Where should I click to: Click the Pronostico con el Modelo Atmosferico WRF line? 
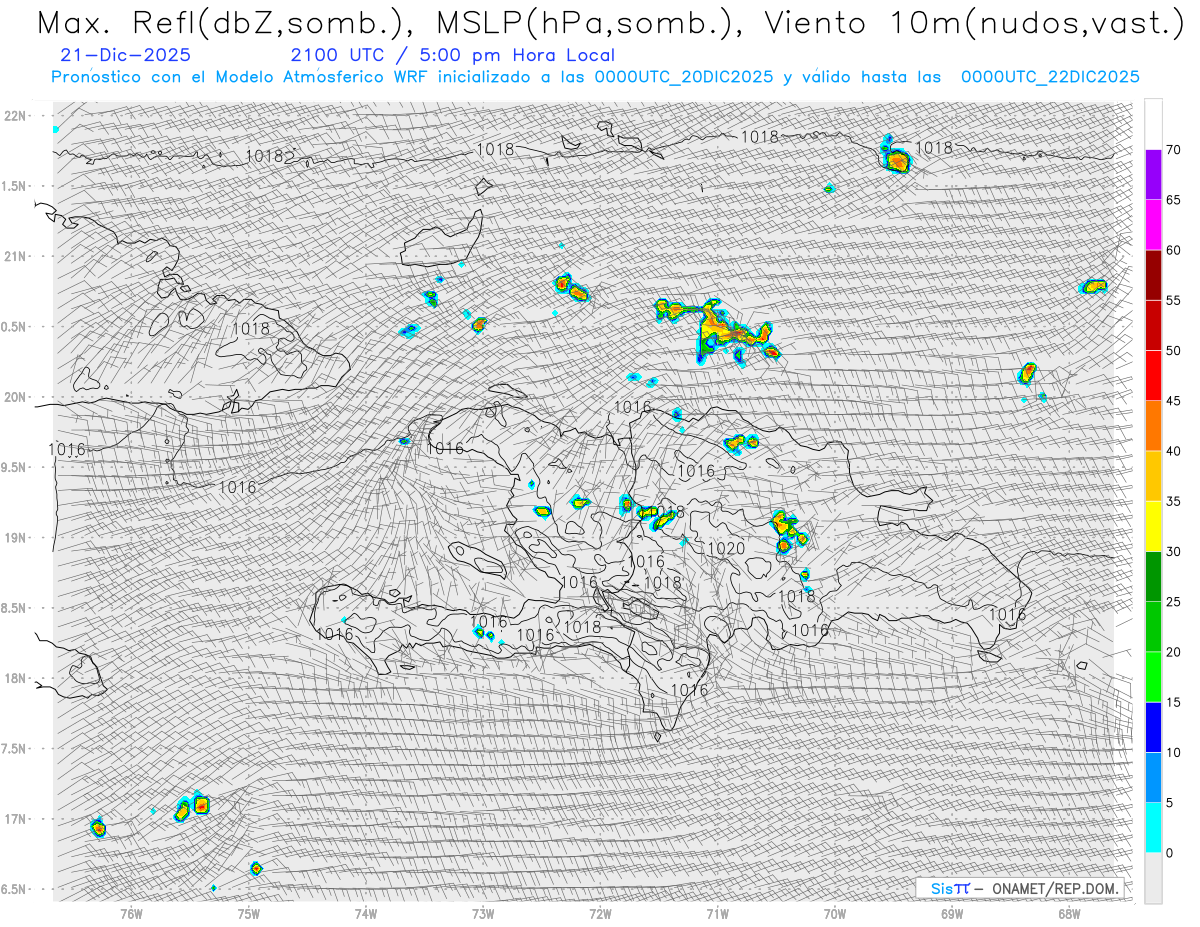(x=595, y=77)
